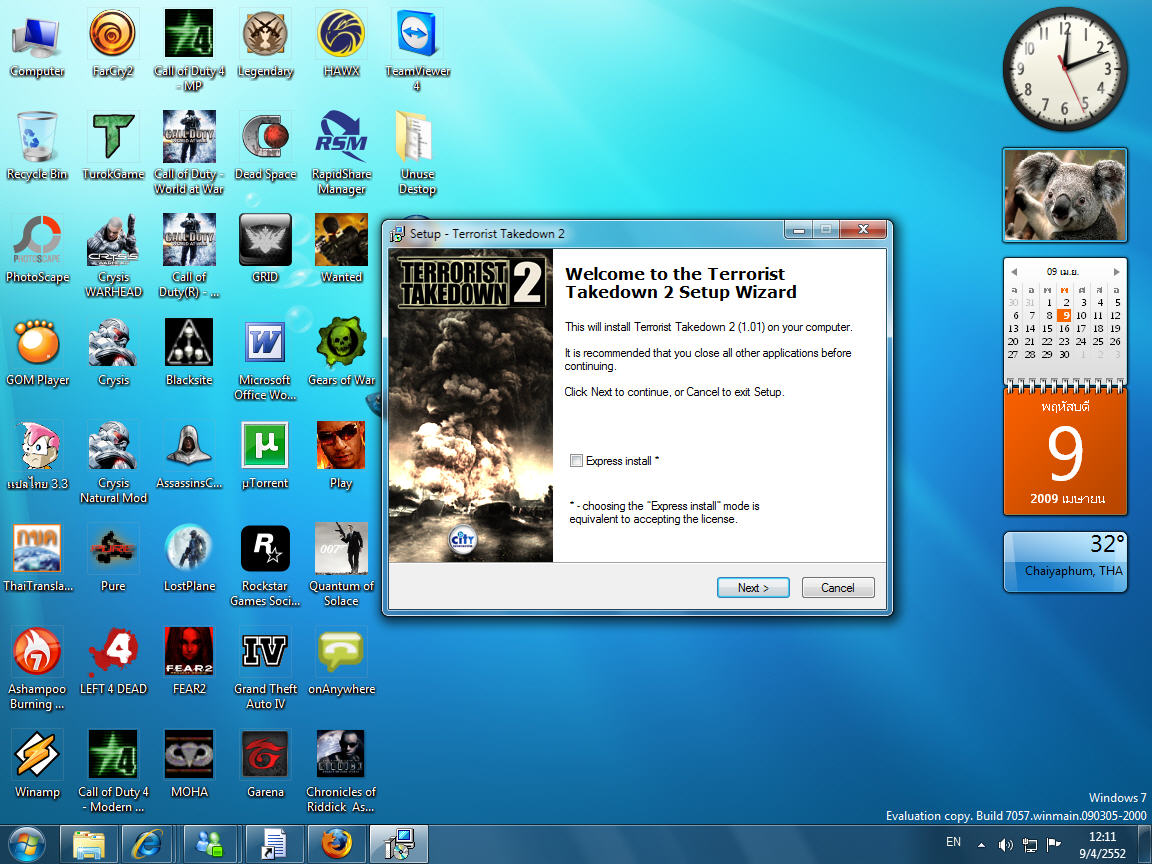Open the taskbar clock showing 12:11

1102,845
